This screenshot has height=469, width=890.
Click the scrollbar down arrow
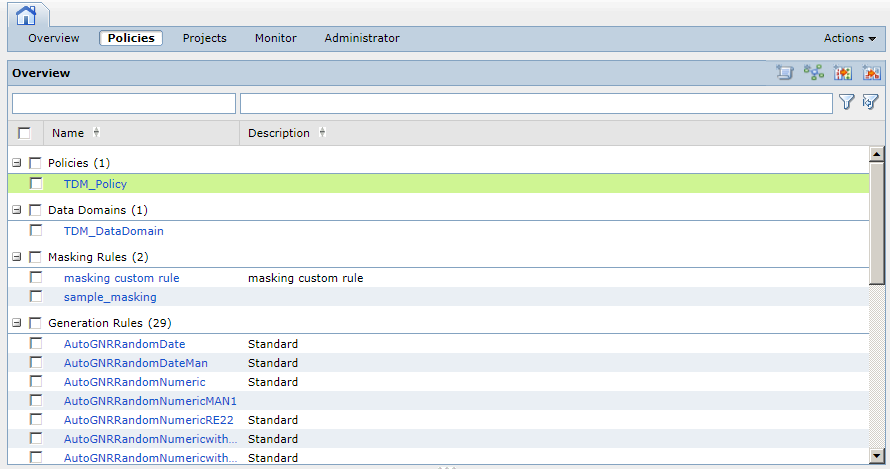click(877, 456)
